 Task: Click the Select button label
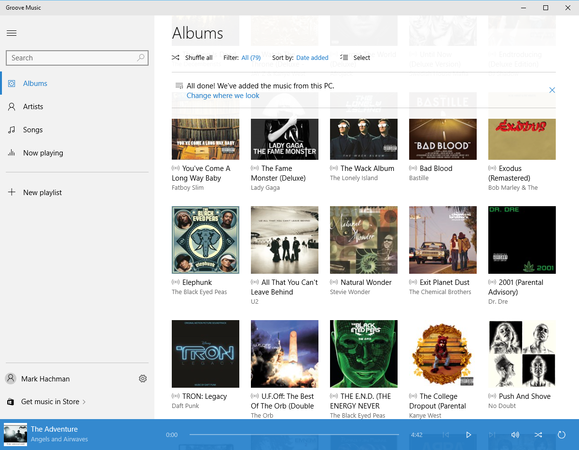[362, 58]
